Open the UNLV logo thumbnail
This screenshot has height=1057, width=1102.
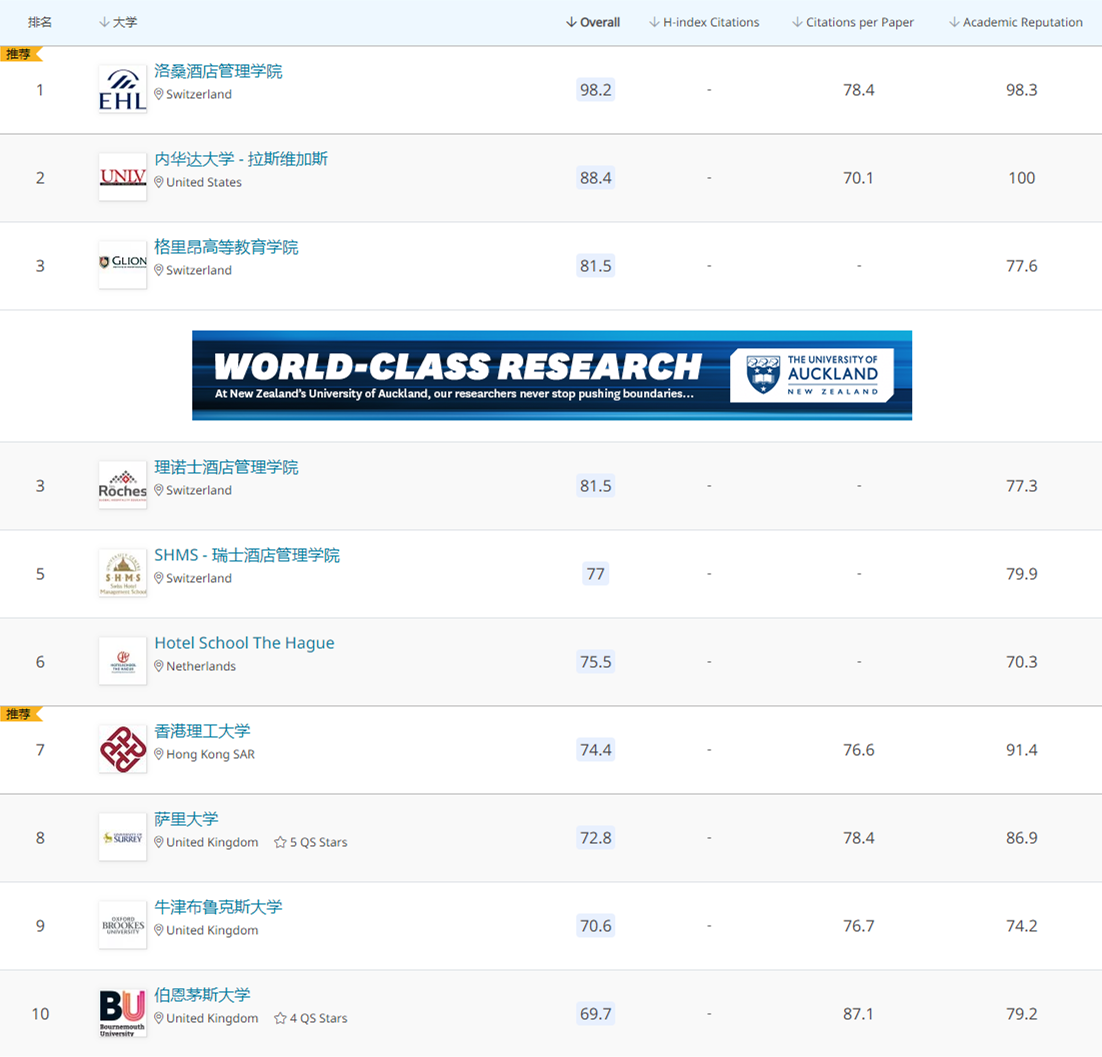pos(123,177)
